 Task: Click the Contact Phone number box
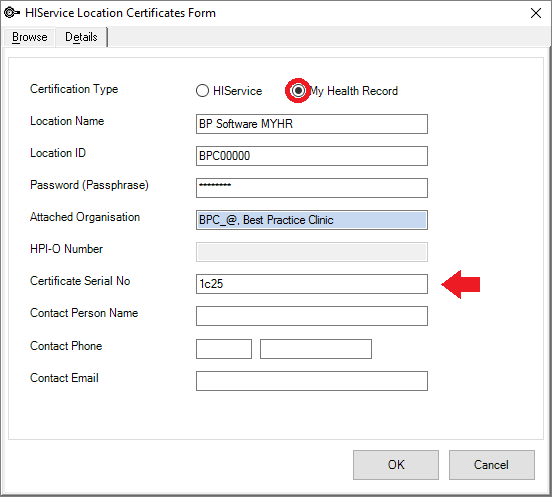(x=316, y=349)
